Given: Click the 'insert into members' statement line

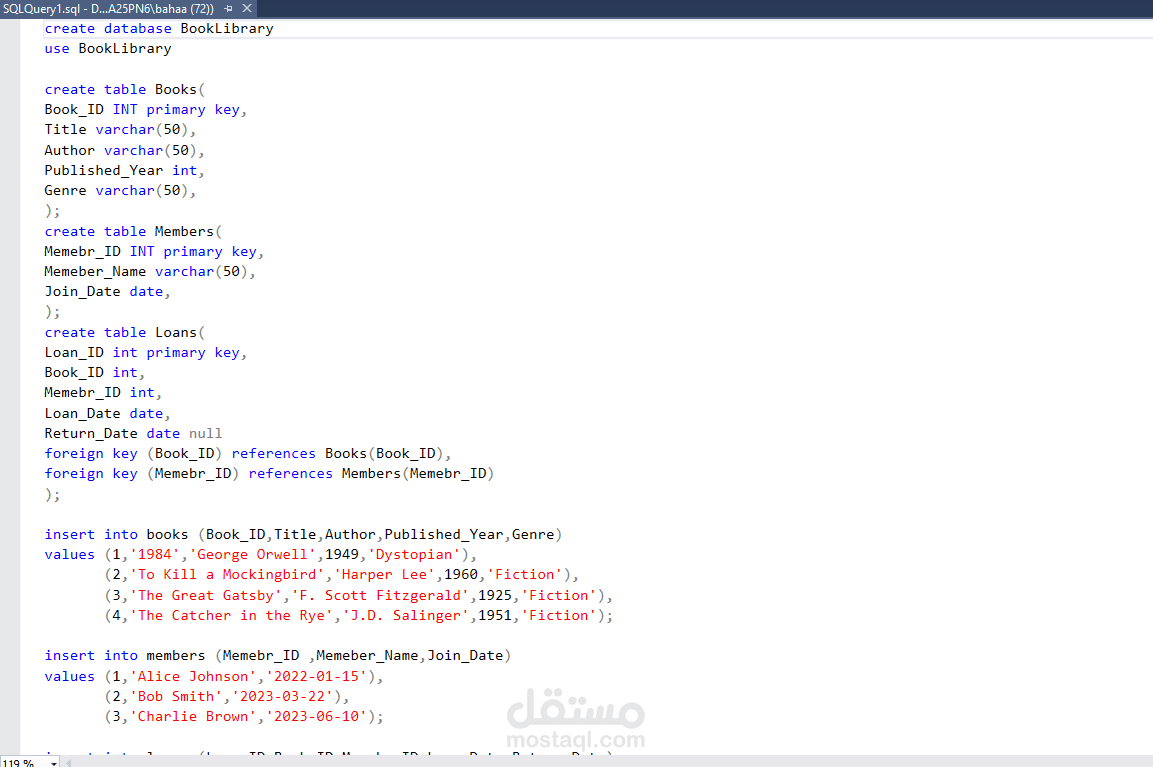Looking at the screenshot, I should point(277,656).
